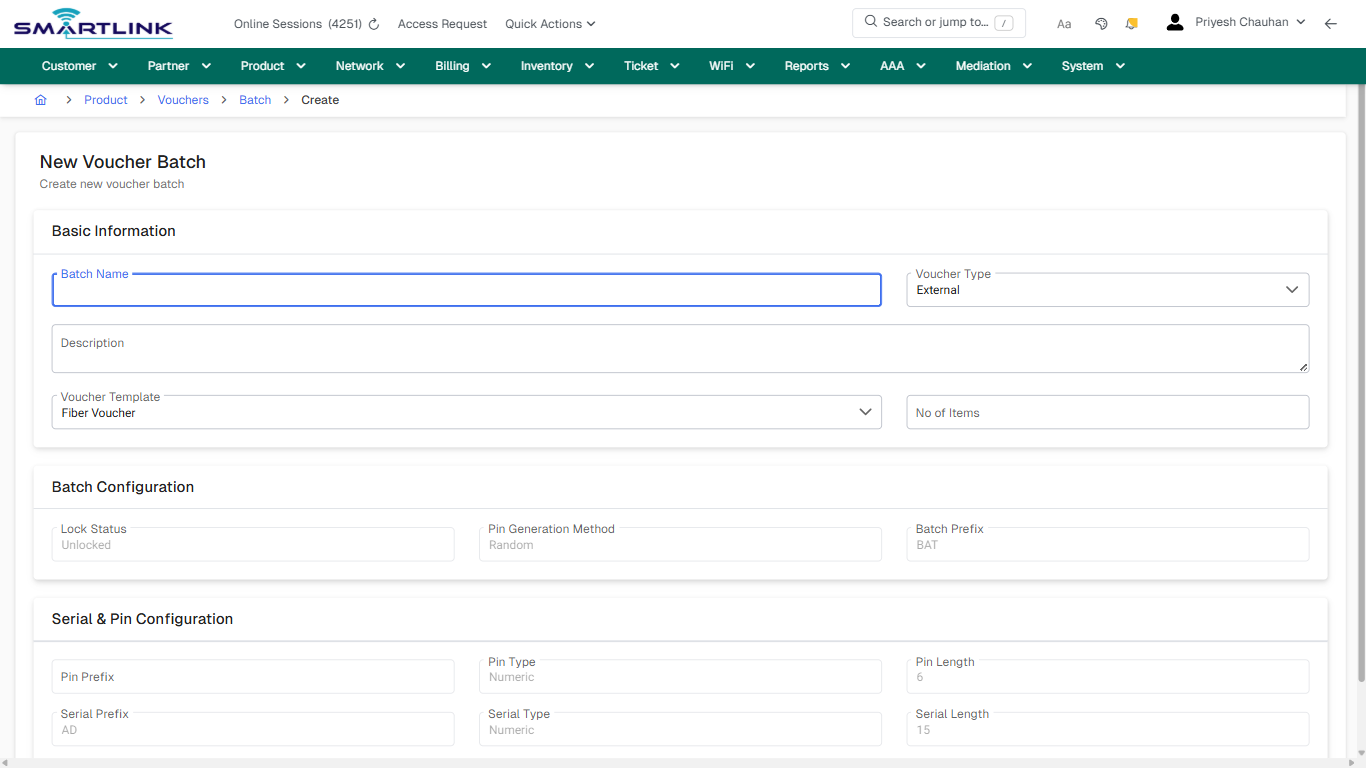
Task: Open the notifications bell
Action: [1131, 22]
